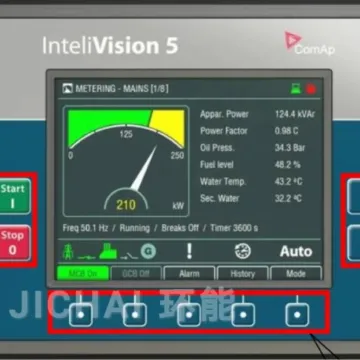
Task: Select the MCB On soft key label
Action: [x=83, y=273]
